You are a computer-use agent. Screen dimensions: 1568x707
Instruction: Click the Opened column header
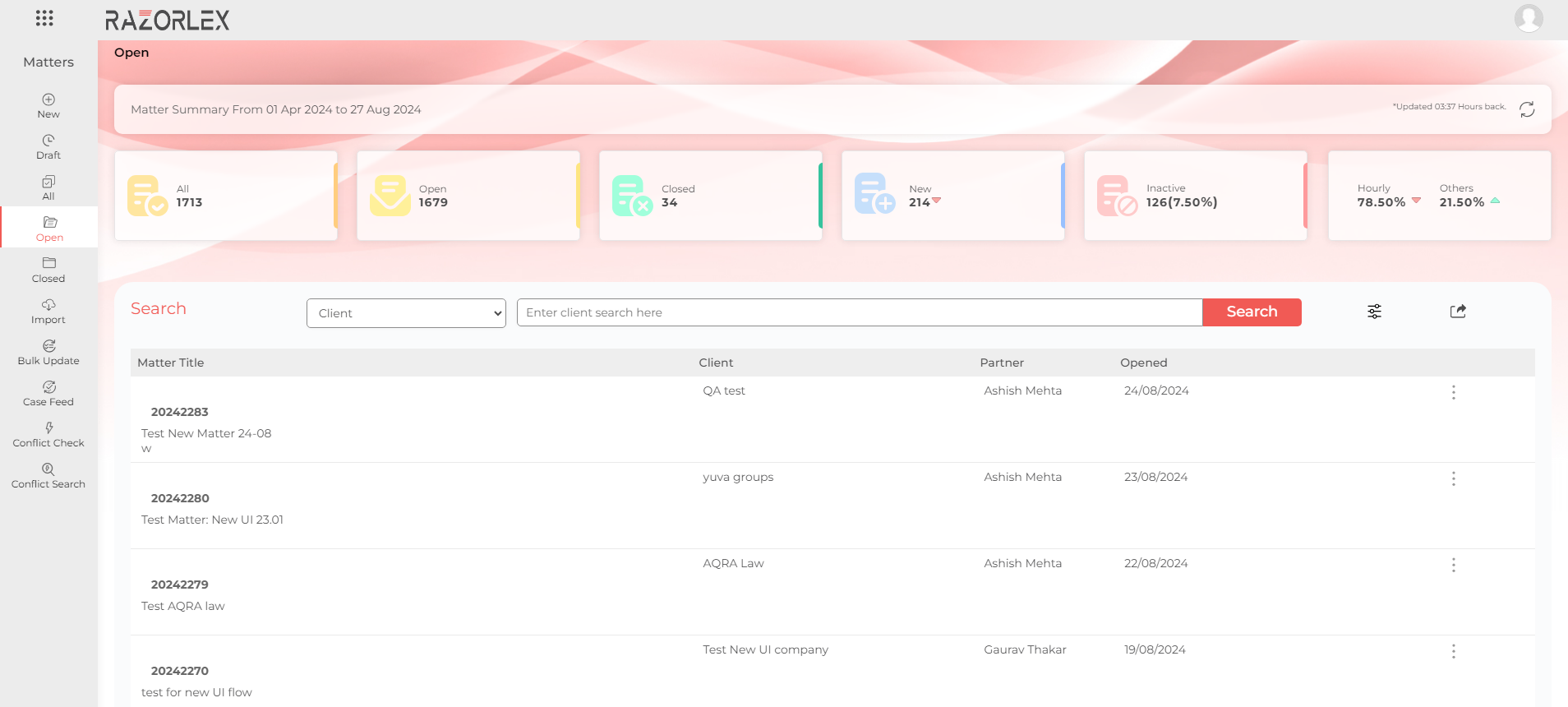[1143, 363]
